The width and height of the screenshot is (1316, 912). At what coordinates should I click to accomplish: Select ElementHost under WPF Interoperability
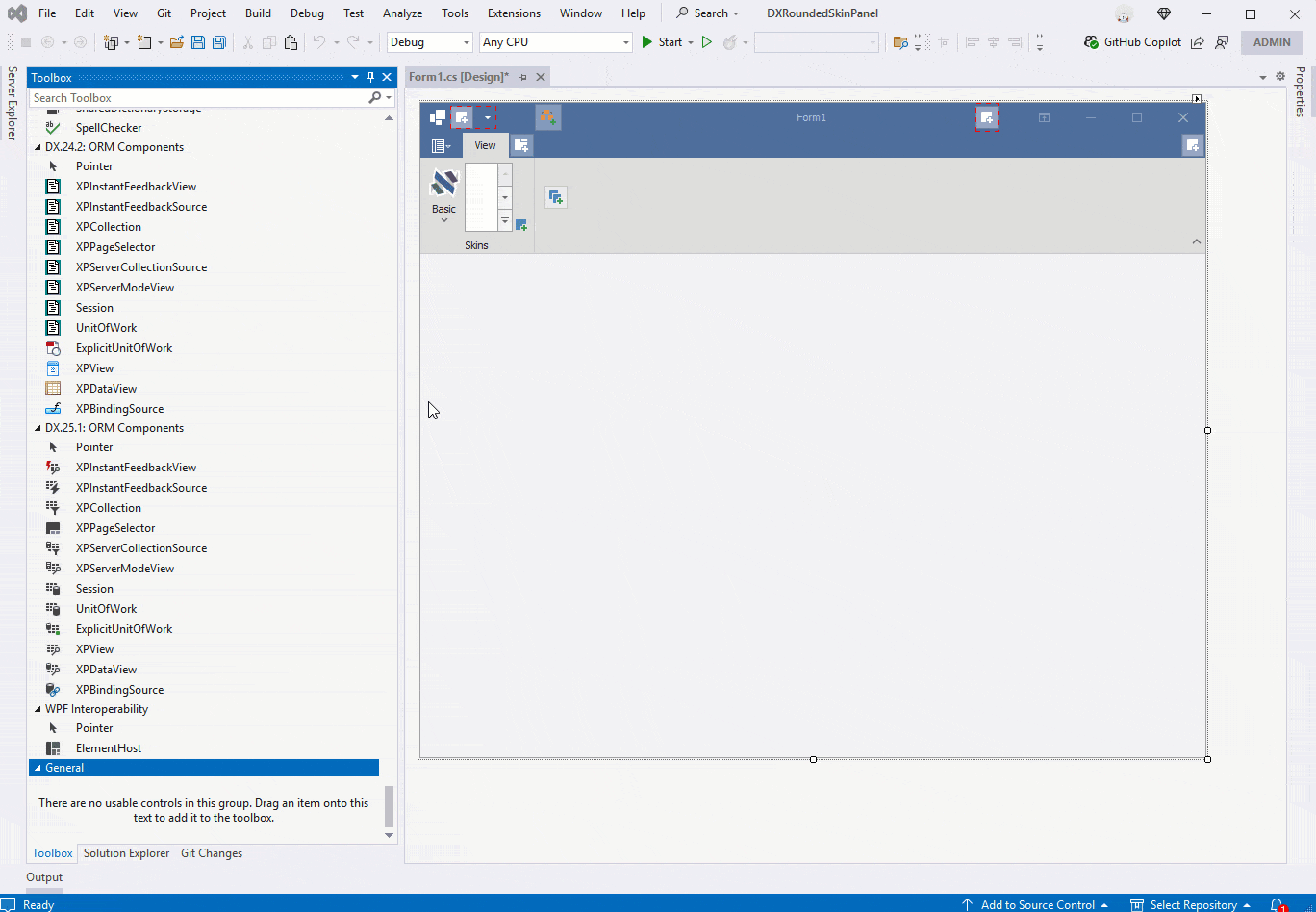106,747
